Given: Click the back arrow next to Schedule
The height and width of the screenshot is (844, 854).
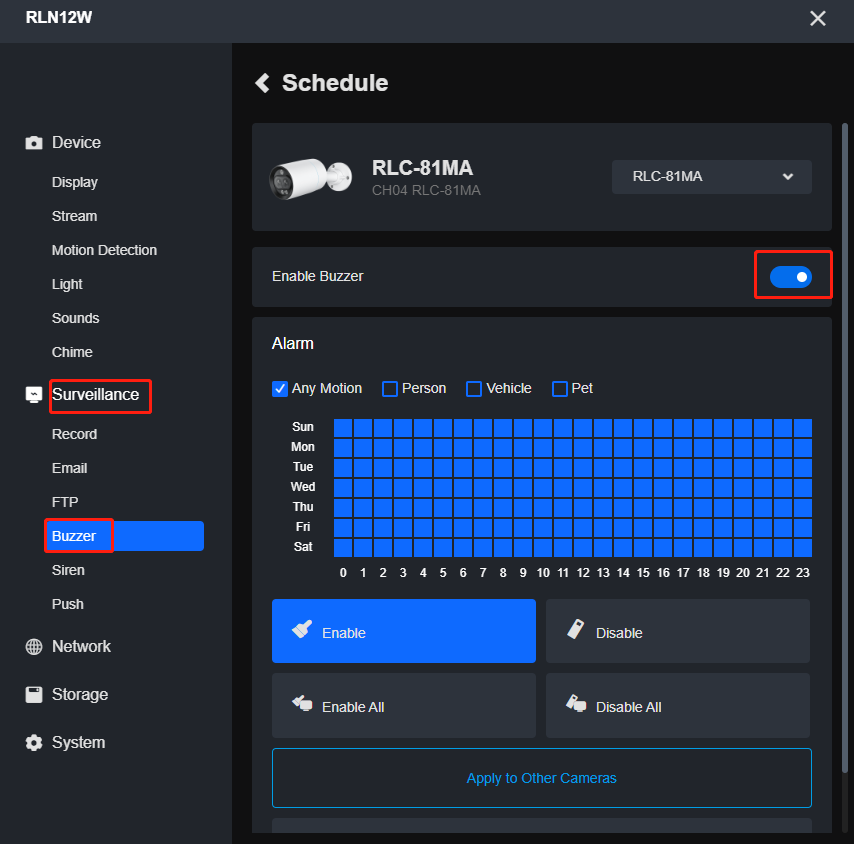Looking at the screenshot, I should [263, 83].
